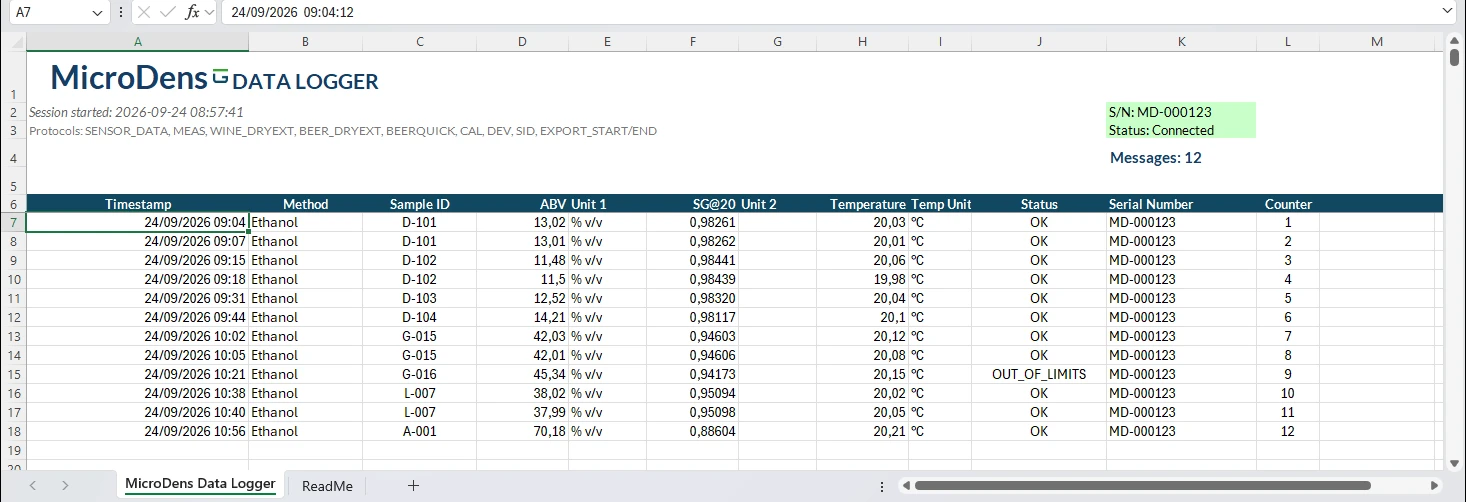Expand the formula bar chevron

coord(1448,12)
